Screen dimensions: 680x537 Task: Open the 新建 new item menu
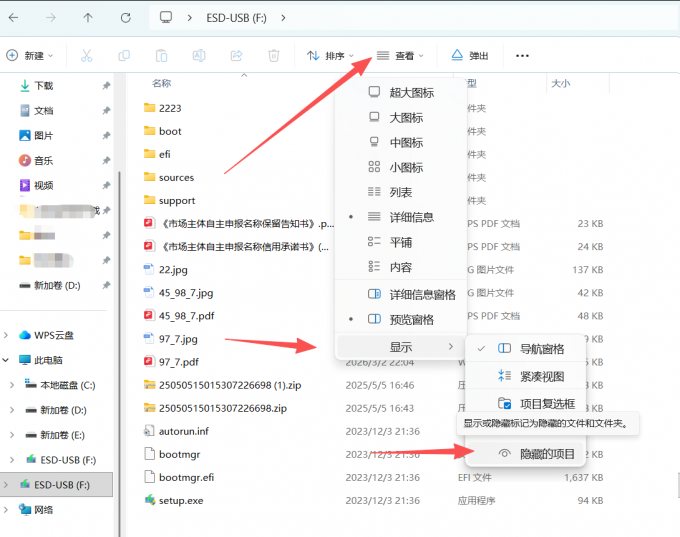coord(29,56)
